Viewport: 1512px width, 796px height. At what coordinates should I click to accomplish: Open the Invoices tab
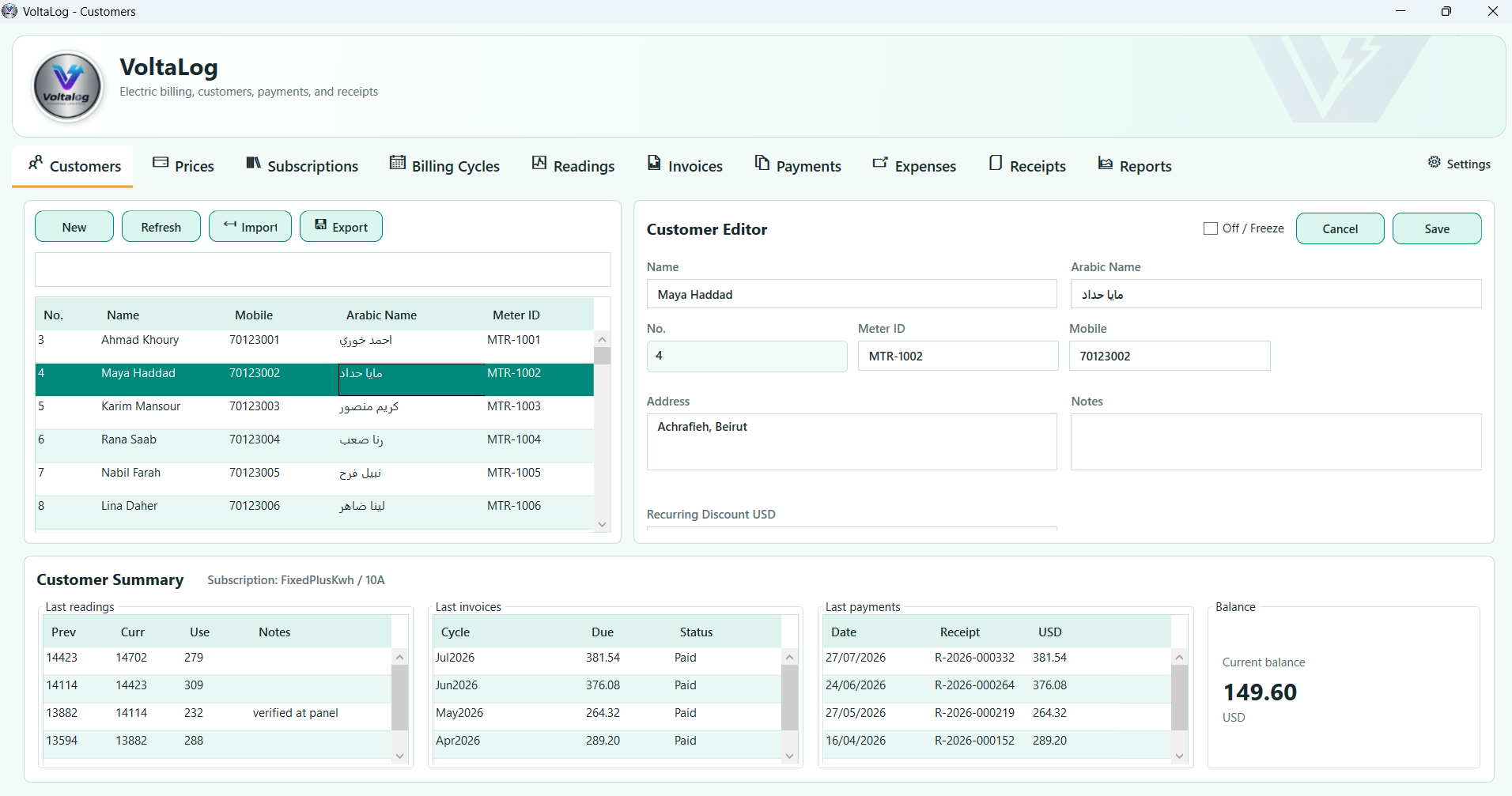click(x=685, y=166)
